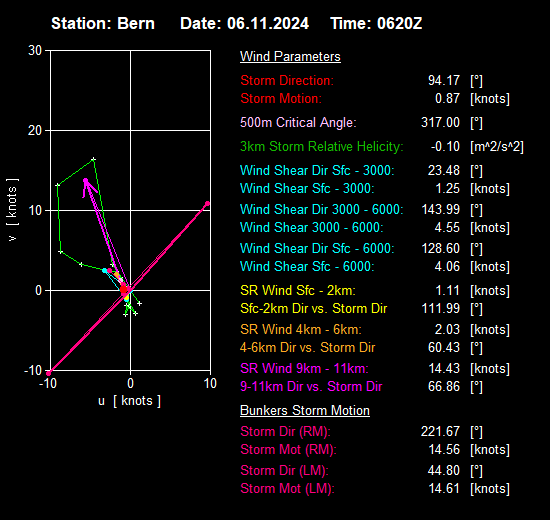Click the 94.17 storm direction value
Image resolution: width=550 pixels, height=520 pixels.
(x=444, y=80)
